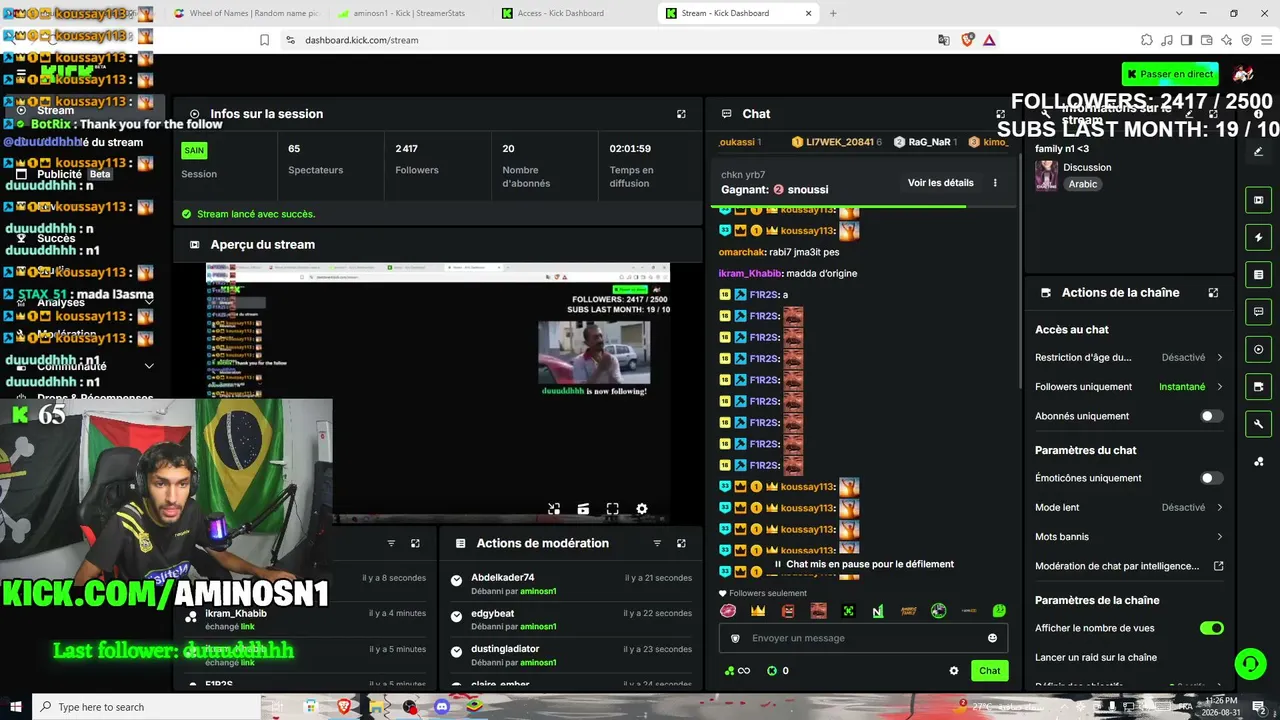Select Stream - Kick Dashboard tab

738,13
